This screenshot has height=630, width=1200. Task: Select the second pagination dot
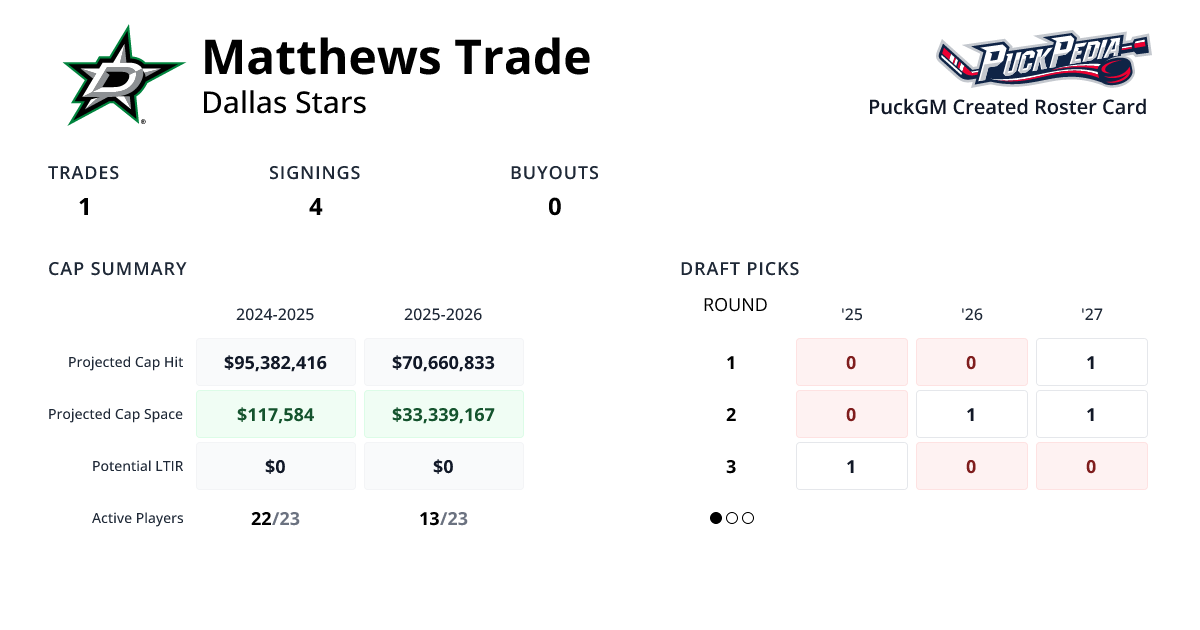click(x=732, y=518)
